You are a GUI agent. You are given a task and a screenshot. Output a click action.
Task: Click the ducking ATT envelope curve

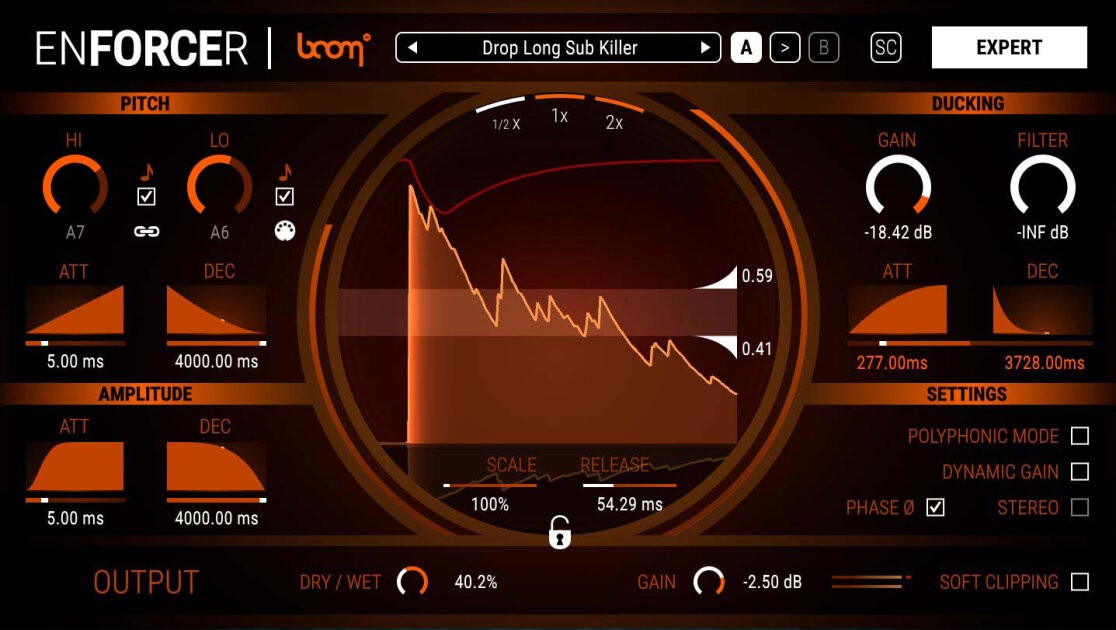897,310
